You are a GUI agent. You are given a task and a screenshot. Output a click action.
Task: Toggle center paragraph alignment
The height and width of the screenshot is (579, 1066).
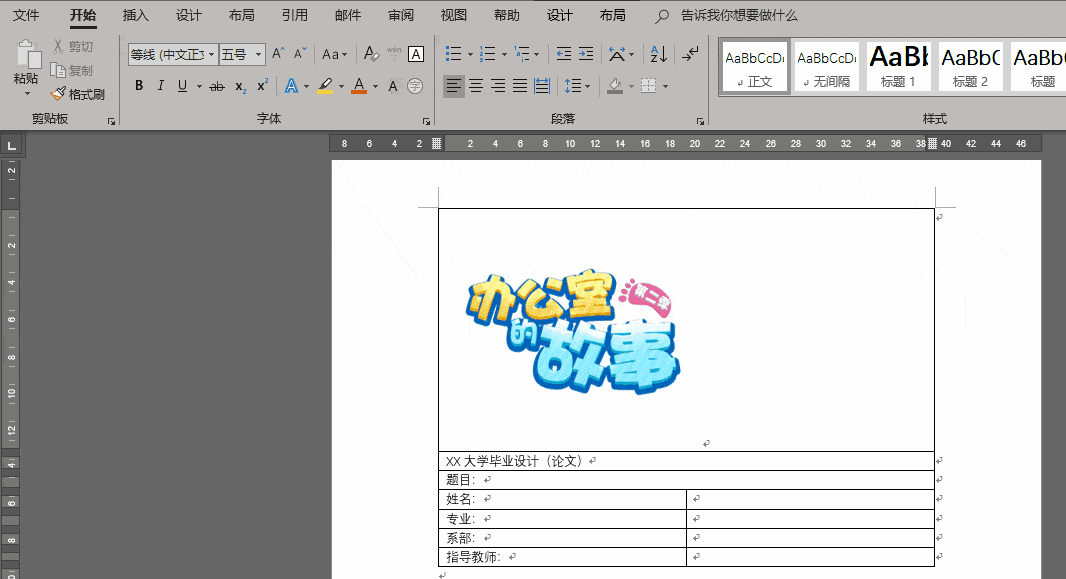(x=476, y=86)
